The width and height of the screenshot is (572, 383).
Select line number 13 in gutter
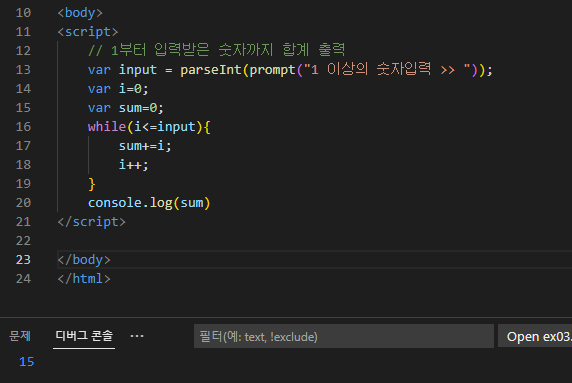pyautogui.click(x=23, y=70)
